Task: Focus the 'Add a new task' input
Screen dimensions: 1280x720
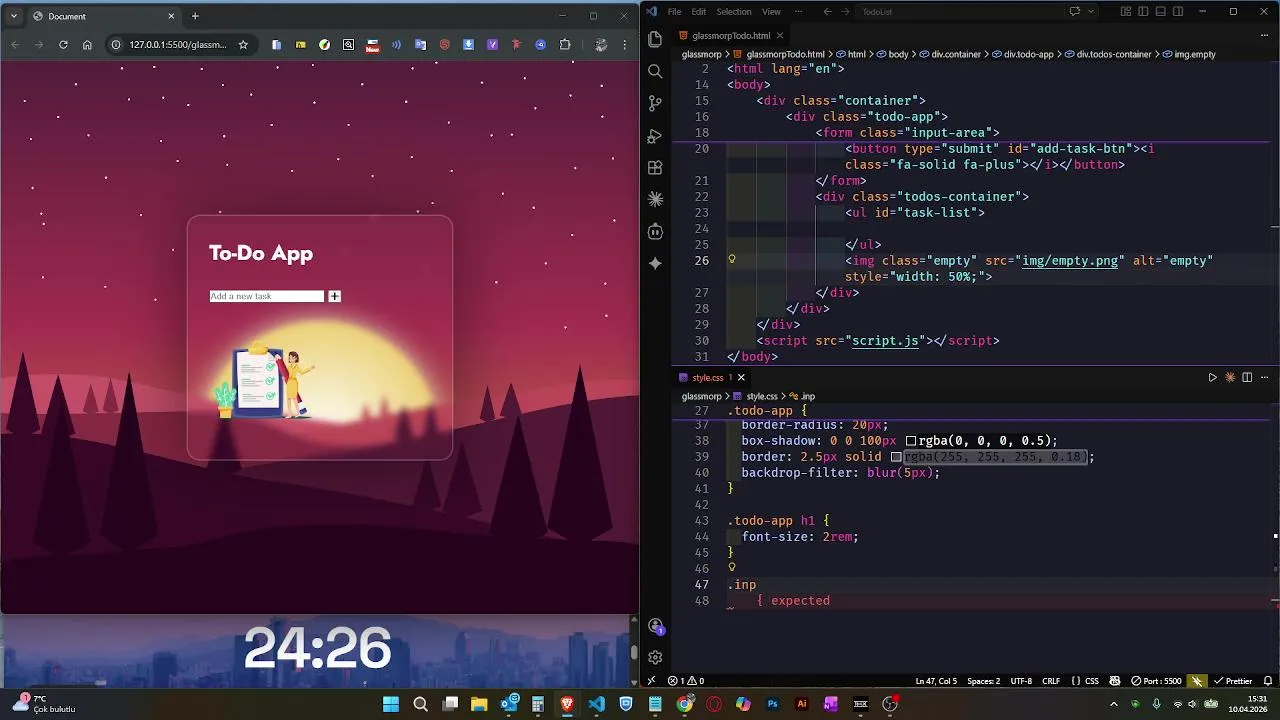Action: coord(267,296)
